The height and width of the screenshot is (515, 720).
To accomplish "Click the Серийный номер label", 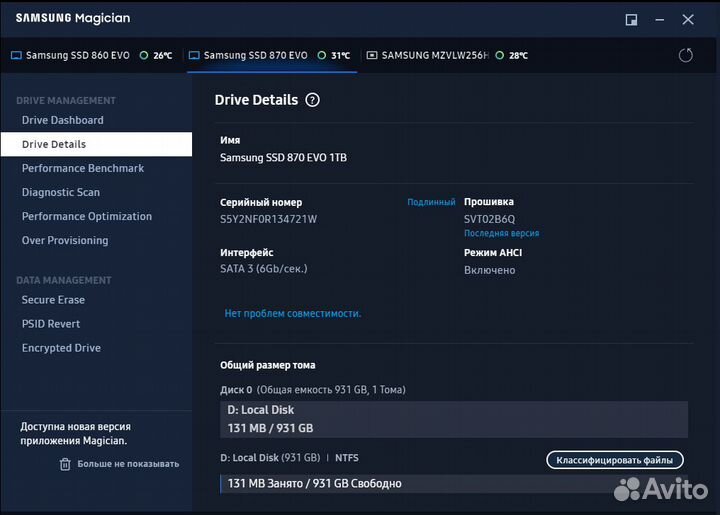I will point(261,202).
